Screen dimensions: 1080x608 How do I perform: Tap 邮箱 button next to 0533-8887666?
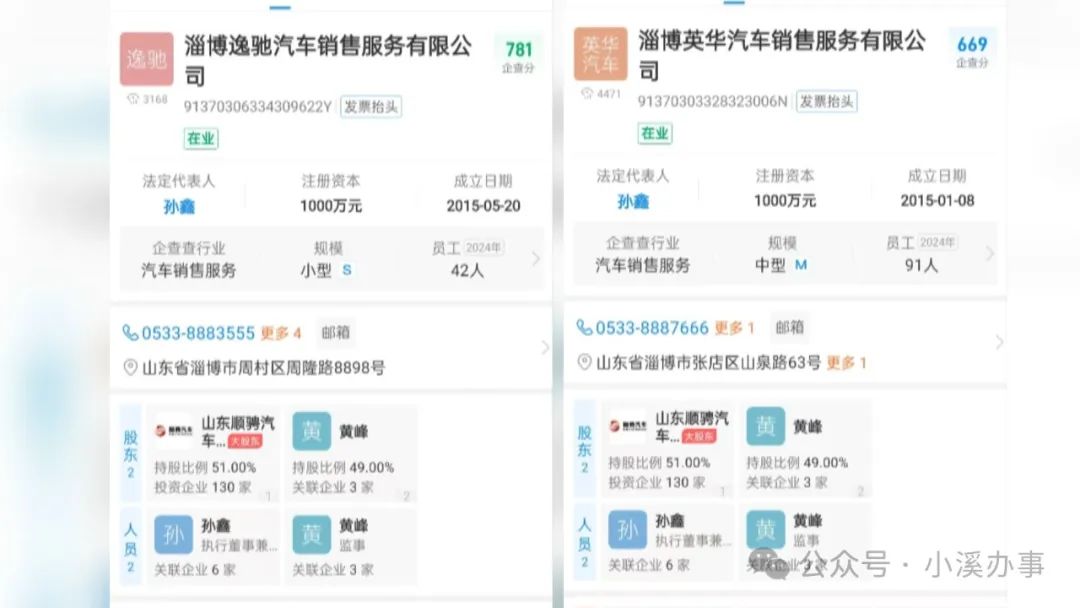(x=789, y=327)
